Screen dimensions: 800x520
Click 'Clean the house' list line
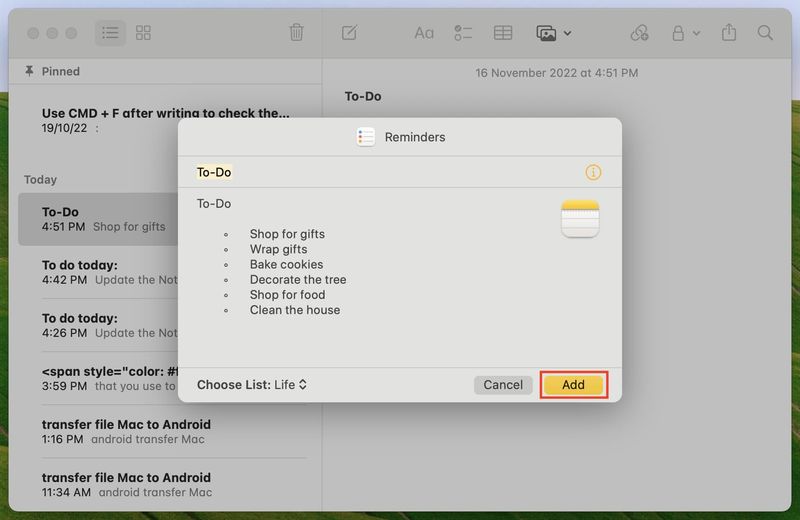(x=294, y=310)
